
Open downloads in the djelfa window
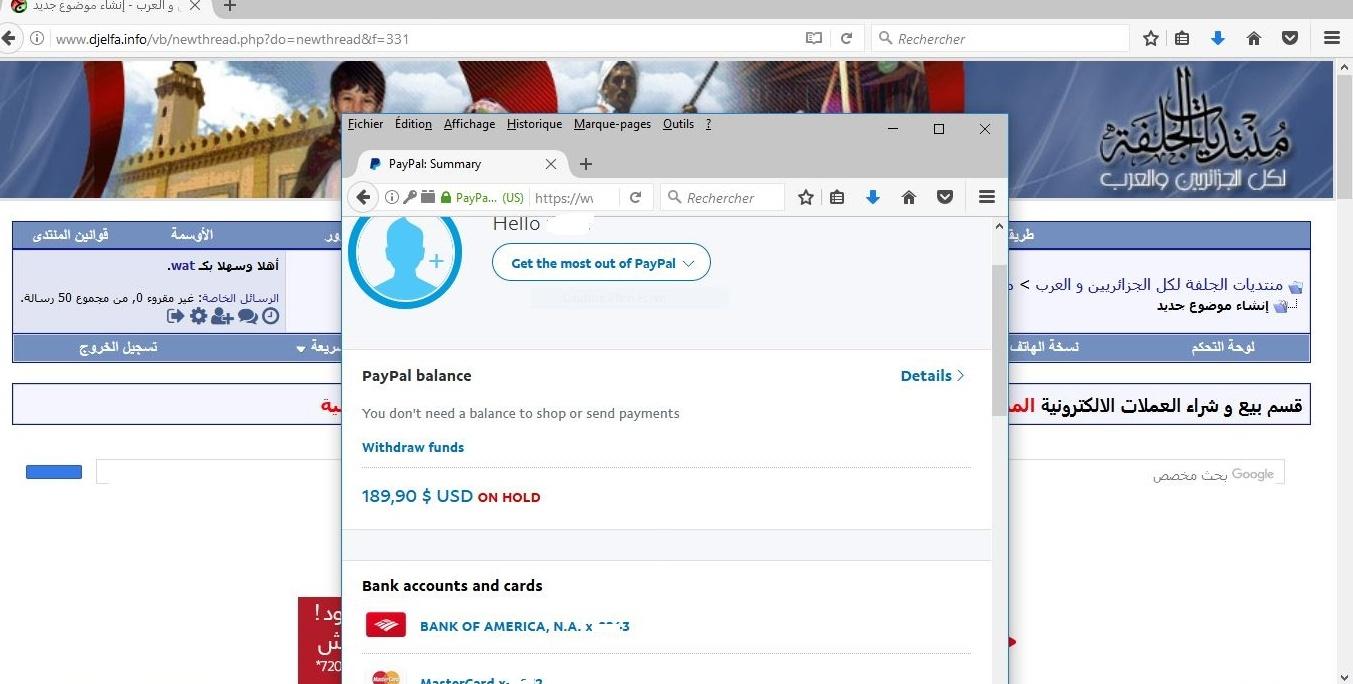pos(1217,38)
